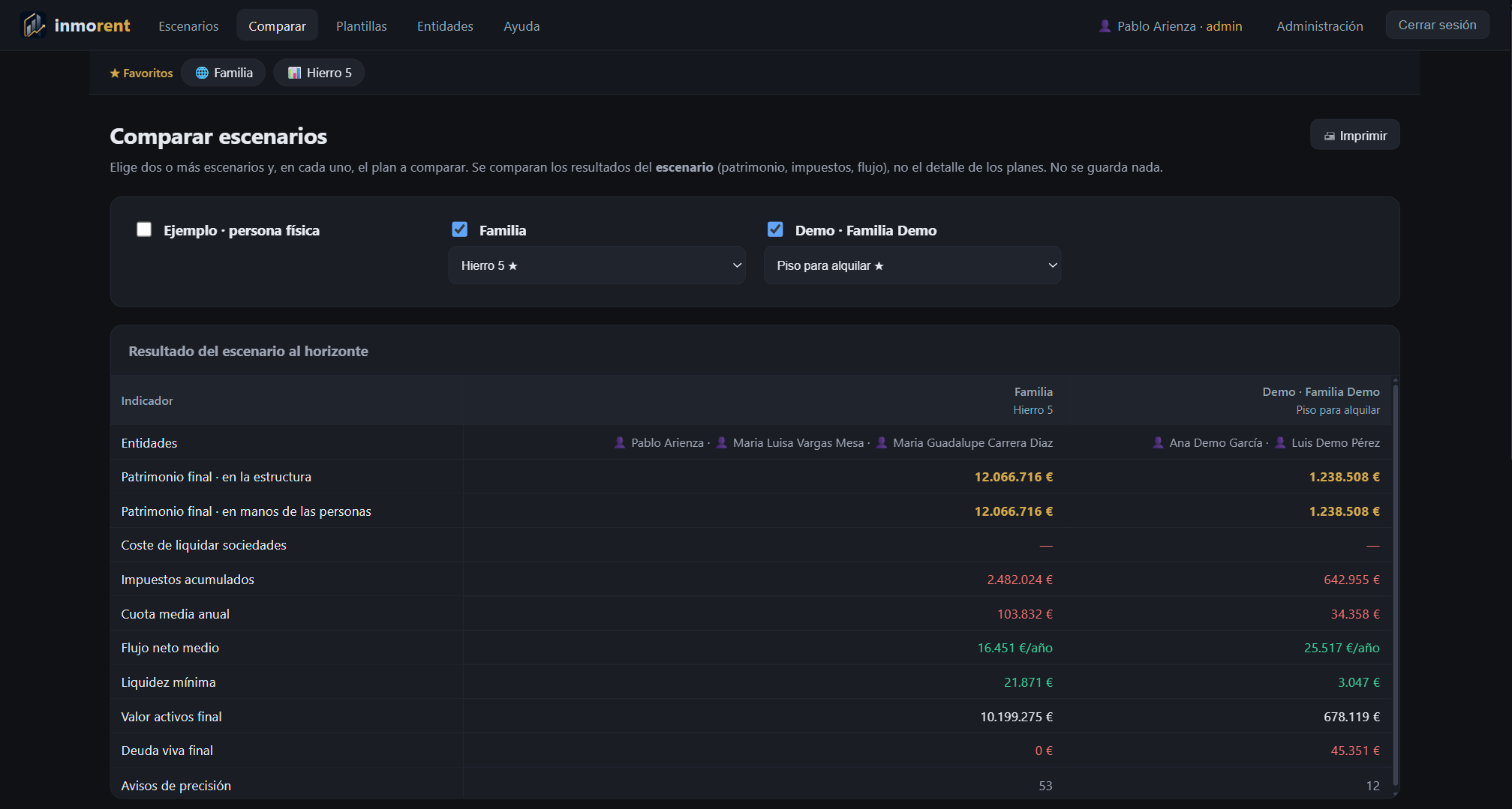
Task: Click the inmorent logo icon
Action: (x=34, y=25)
